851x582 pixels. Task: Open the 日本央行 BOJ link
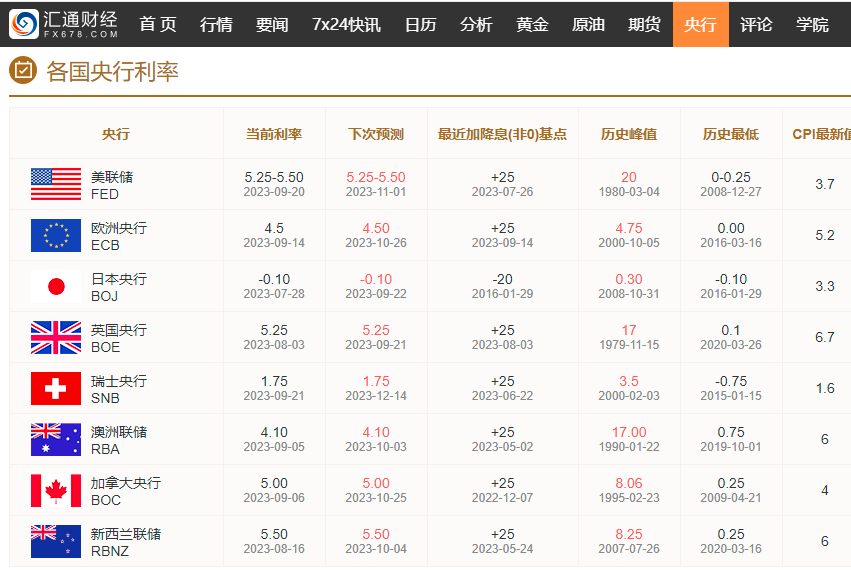tap(119, 287)
